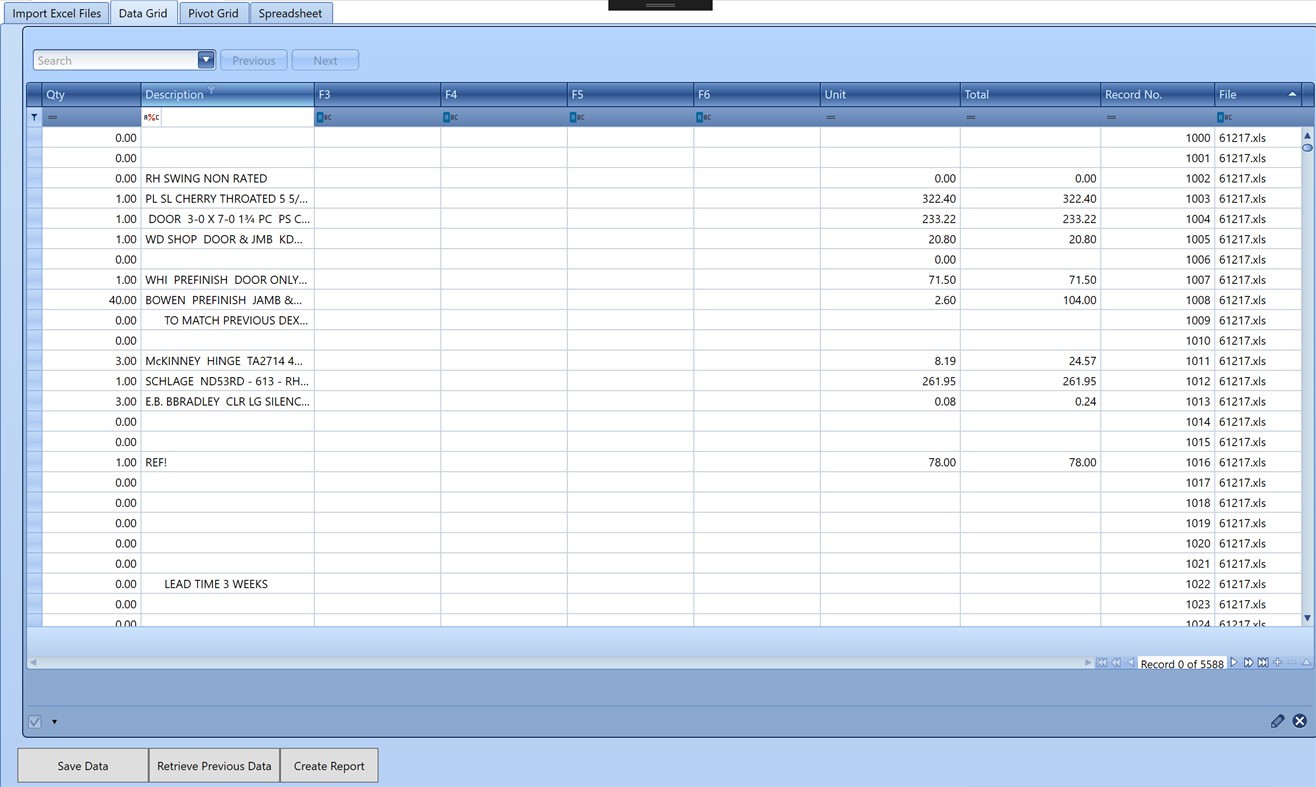1316x787 pixels.
Task: Open the filter options dropdown near the checkbox
Action: [54, 721]
